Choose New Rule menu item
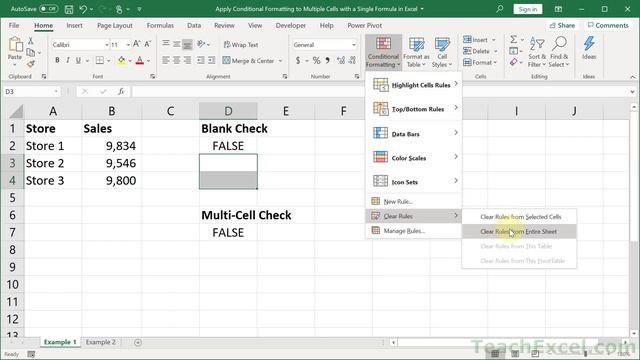The image size is (640, 360). pos(414,201)
